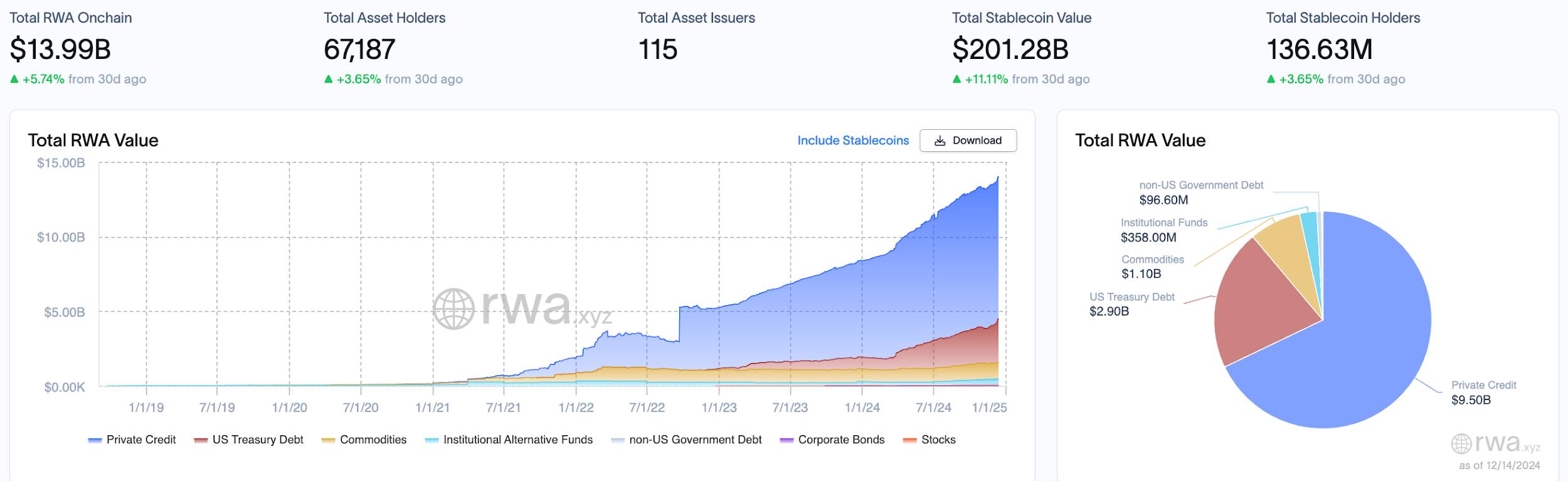Click the green arrow under Total Asset Holders
Screen dimensions: 1568x481
coord(328,79)
